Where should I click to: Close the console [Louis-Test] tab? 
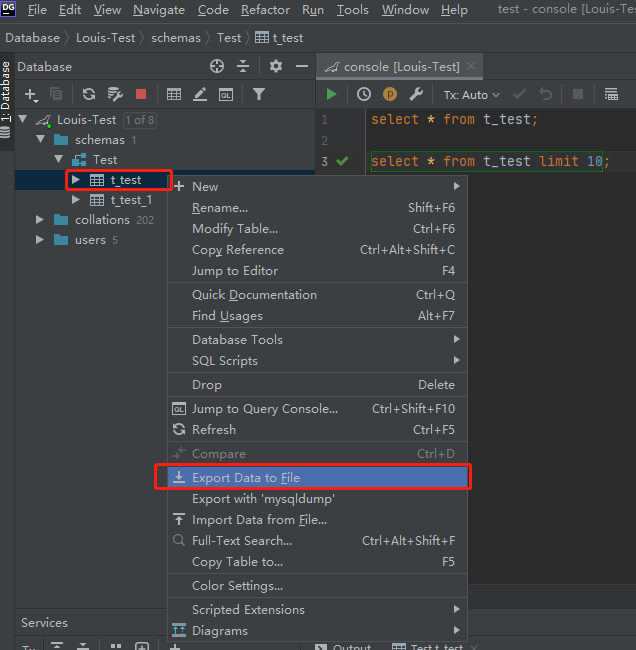[471, 66]
